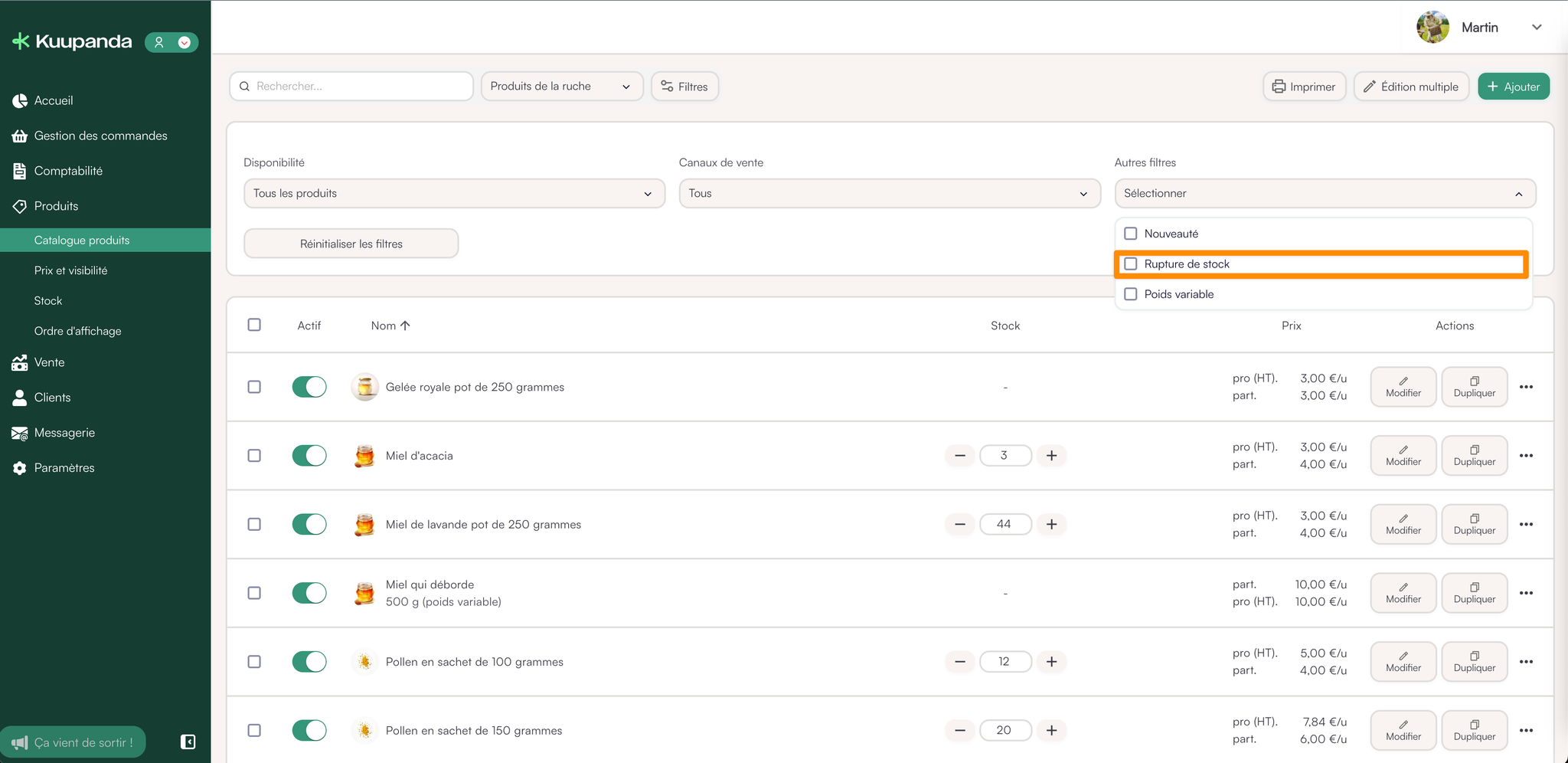Open Messagerie from the envelope icon

click(x=20, y=434)
